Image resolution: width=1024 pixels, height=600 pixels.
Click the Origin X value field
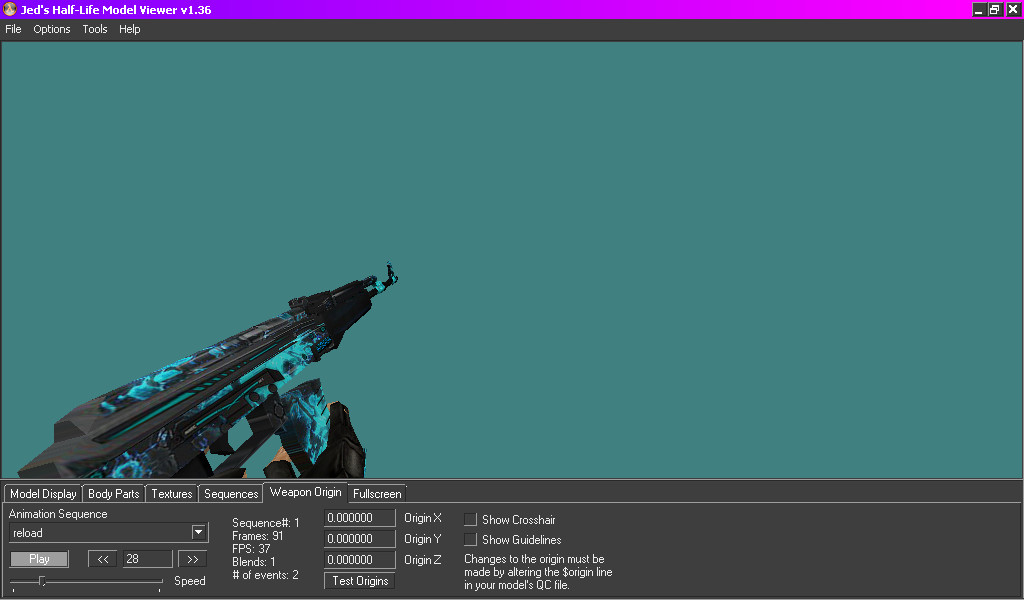click(359, 517)
